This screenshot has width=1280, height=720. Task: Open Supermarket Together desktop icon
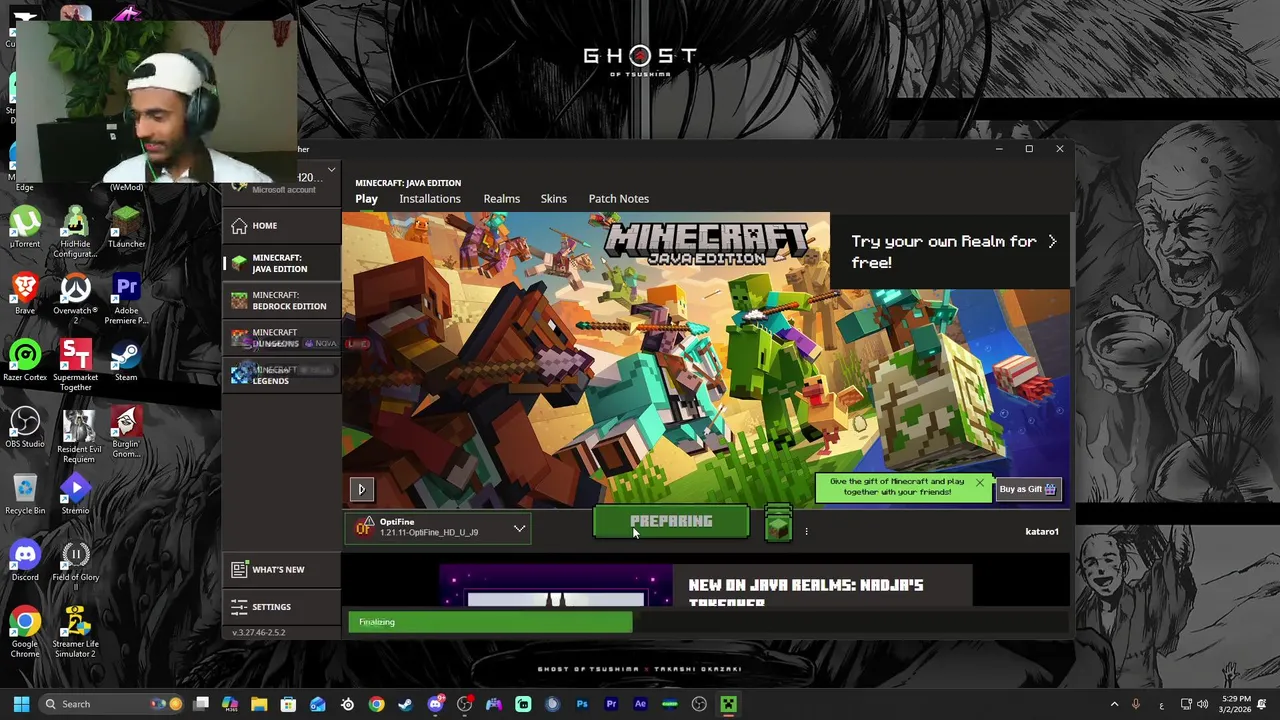(x=75, y=367)
